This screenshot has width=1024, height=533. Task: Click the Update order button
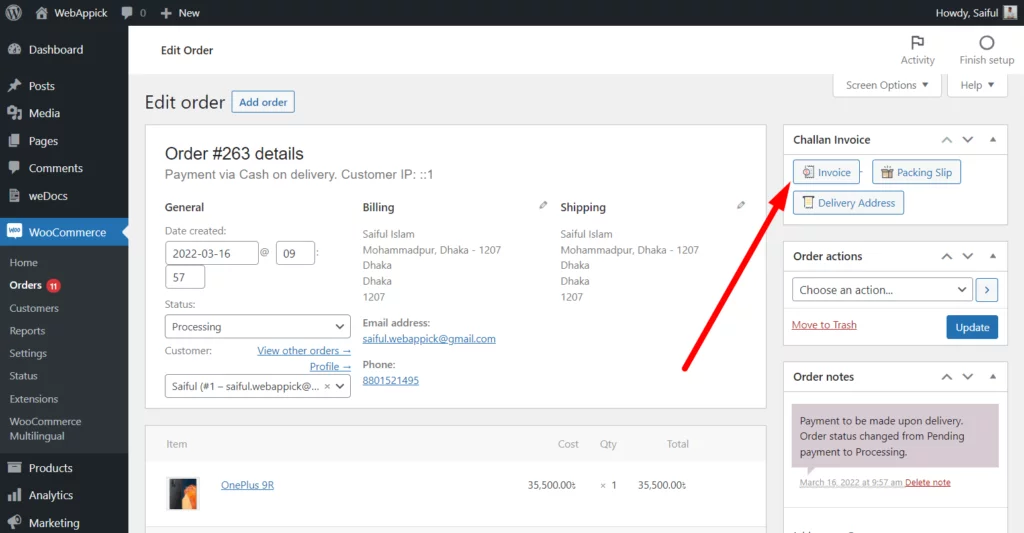coord(972,327)
